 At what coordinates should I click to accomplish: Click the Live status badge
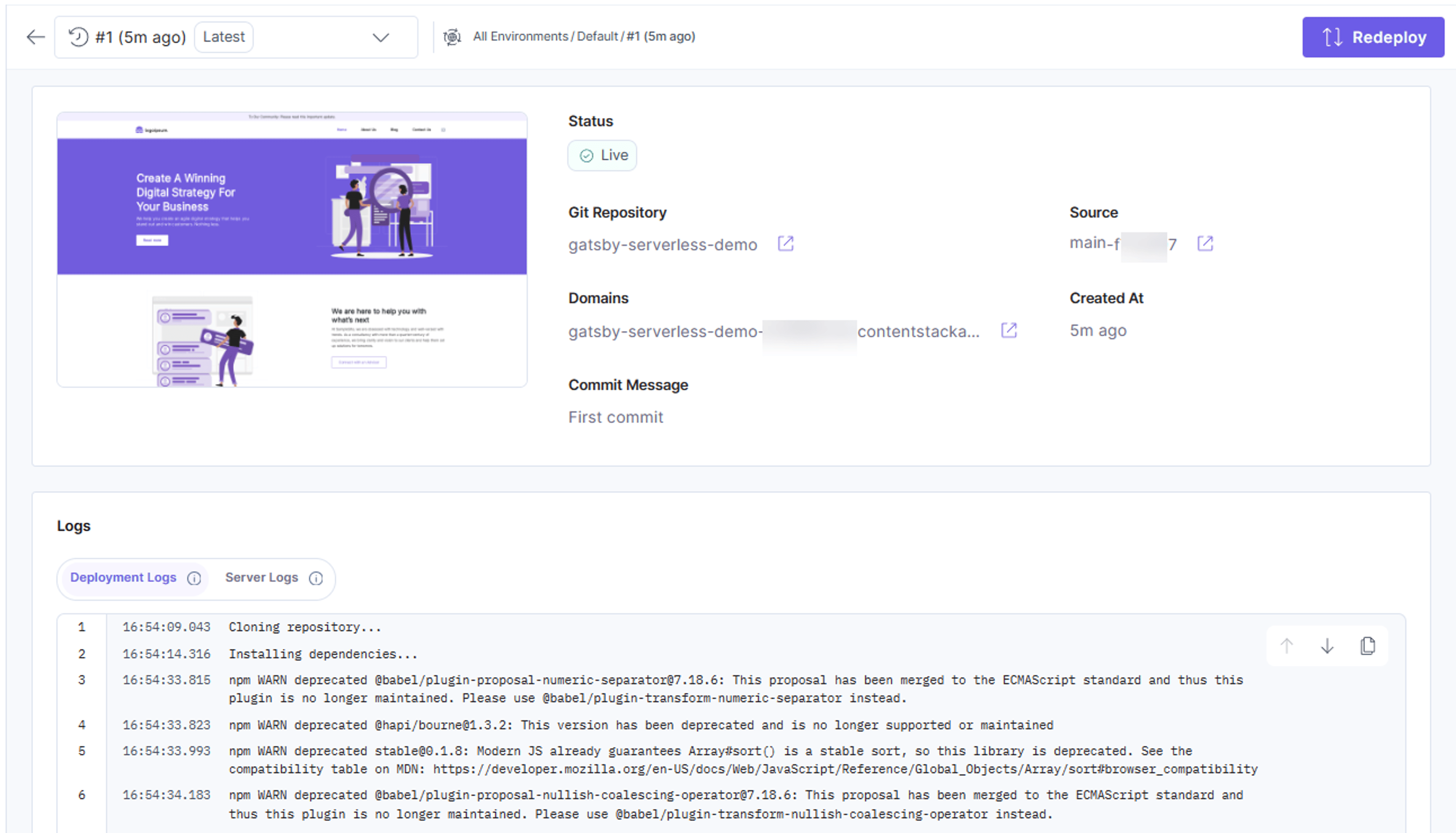pos(602,156)
